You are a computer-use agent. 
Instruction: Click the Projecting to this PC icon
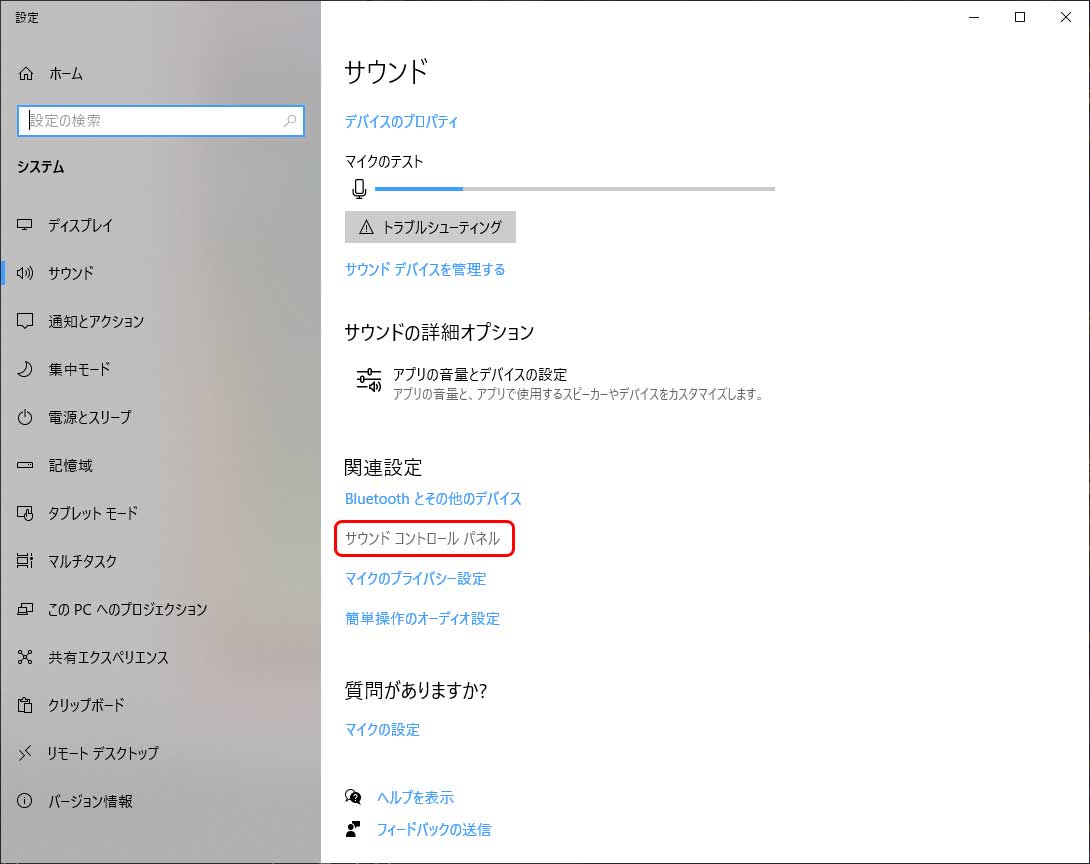pos(25,610)
